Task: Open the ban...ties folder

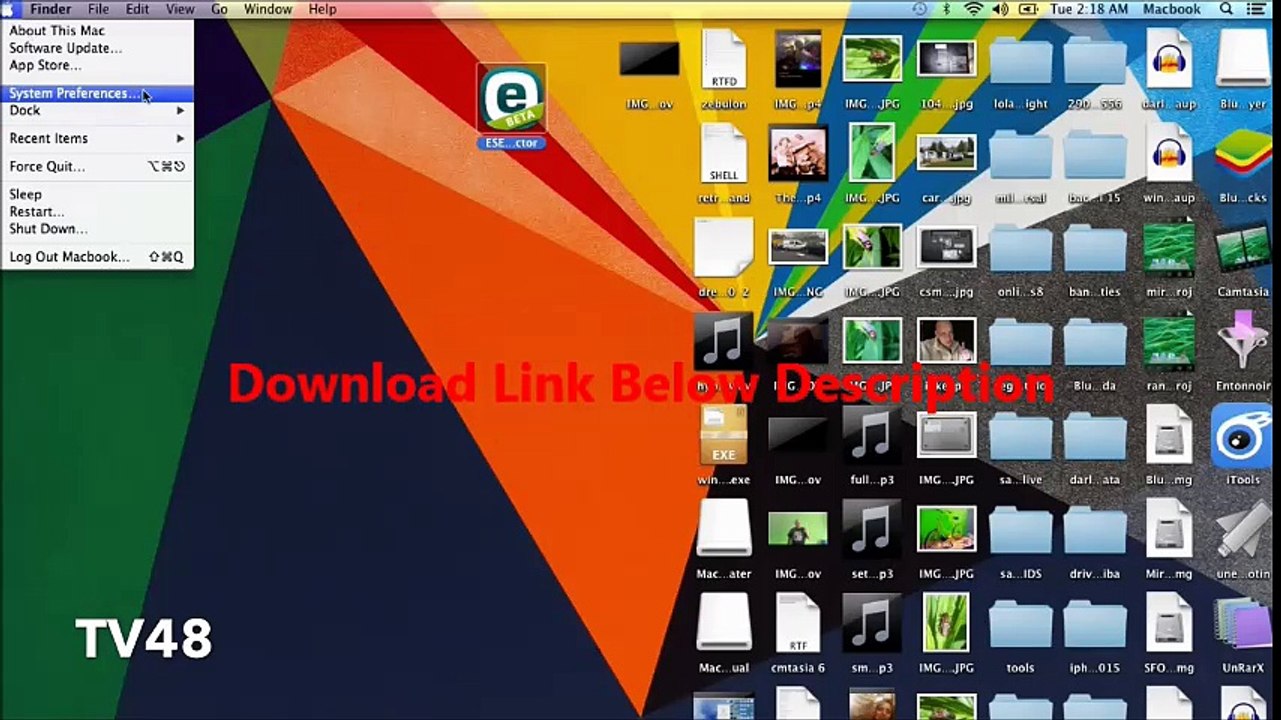Action: (1095, 250)
